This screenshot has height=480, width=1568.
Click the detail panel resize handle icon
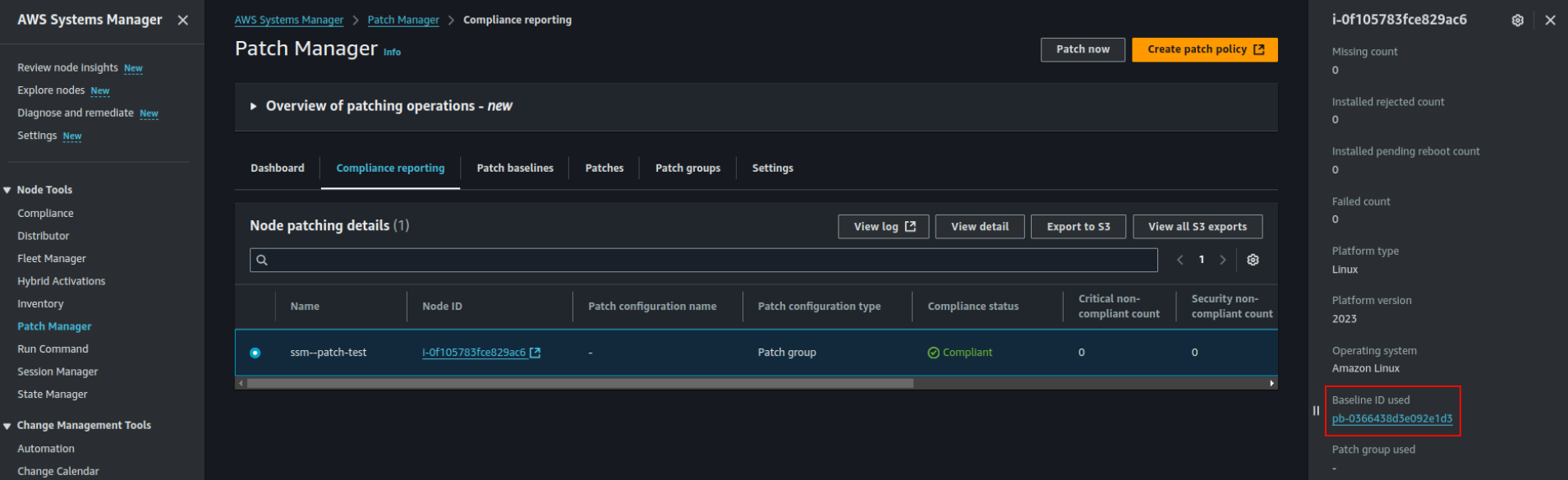pyautogui.click(x=1316, y=410)
